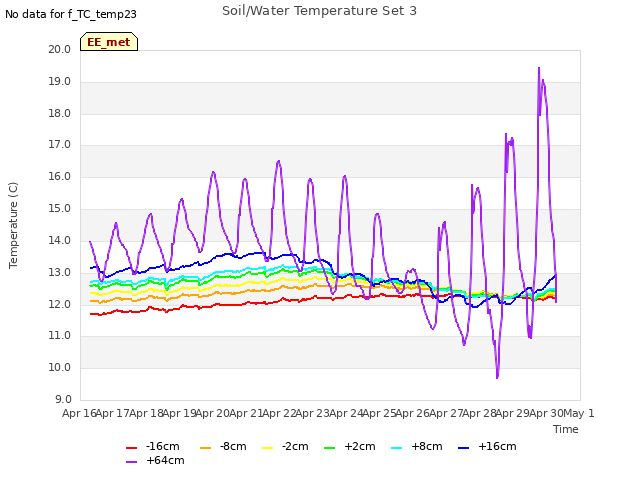Screen dimensions: 640x480
Task: Click the Apr 20 x-axis date label
Action: pos(212,413)
